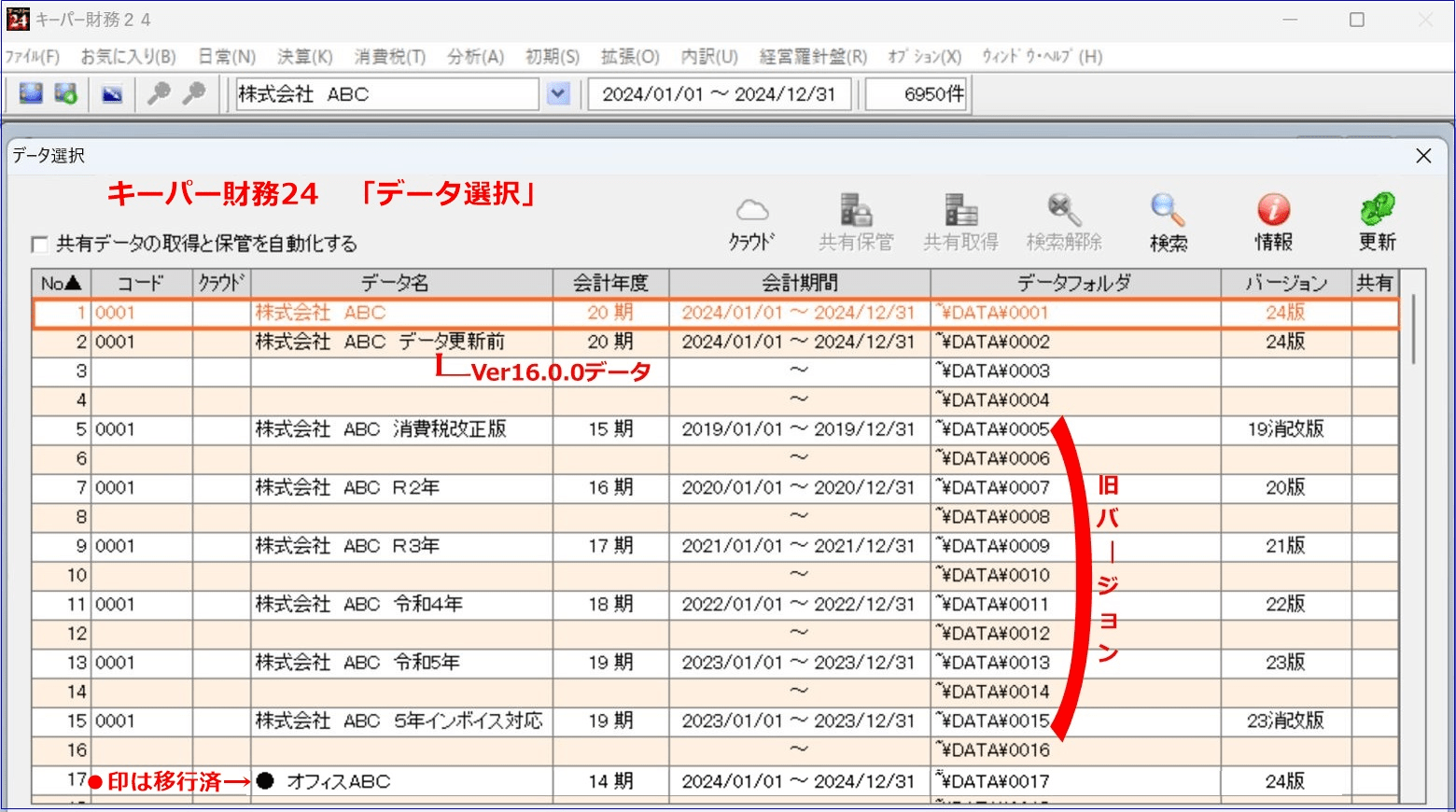Click the 共有保管 shared storage icon

(856, 223)
